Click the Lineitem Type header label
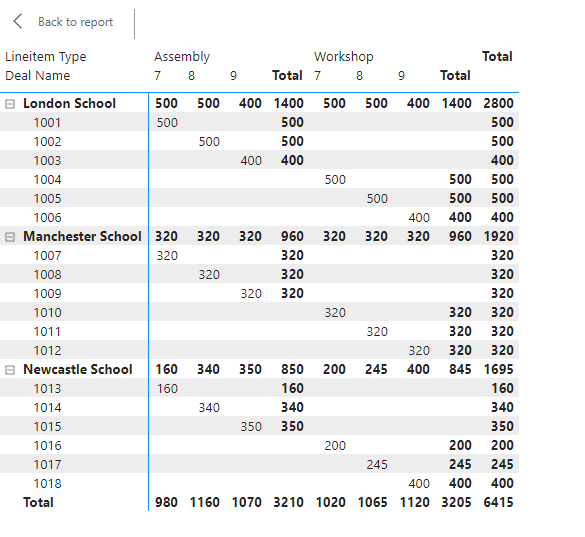585x537 pixels. point(46,57)
